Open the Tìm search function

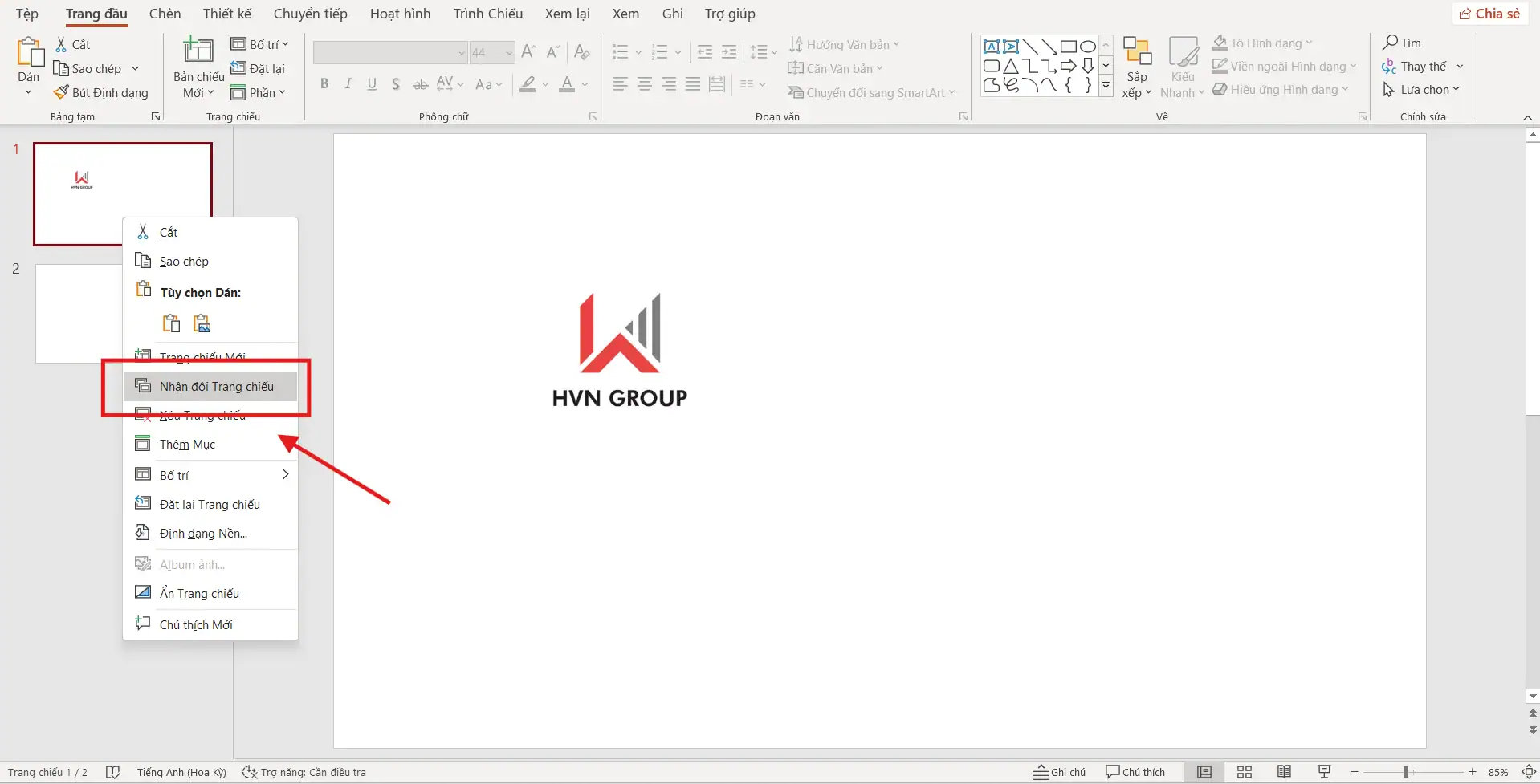1404,42
